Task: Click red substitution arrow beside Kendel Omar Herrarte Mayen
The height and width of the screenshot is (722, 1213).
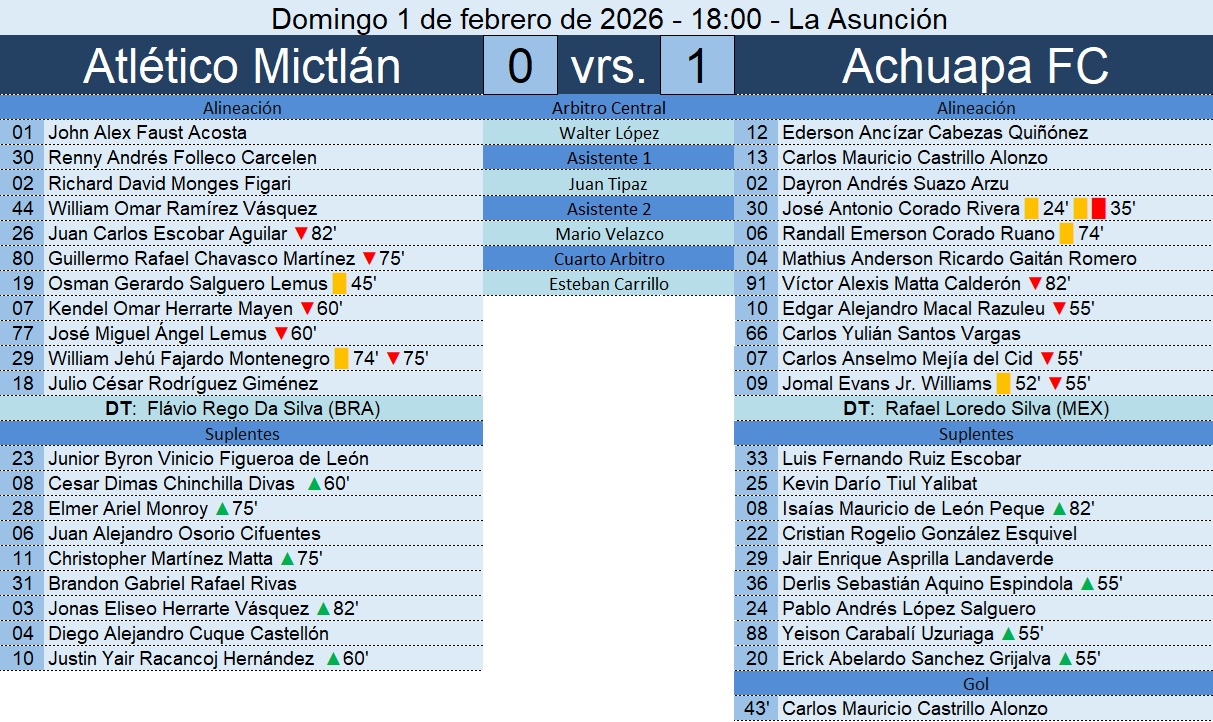Action: 307,308
